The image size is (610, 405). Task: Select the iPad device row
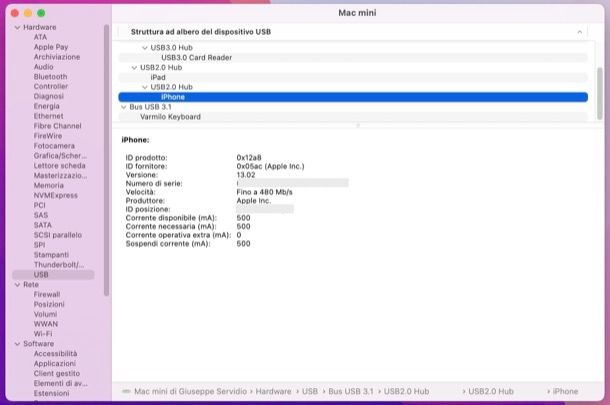click(x=353, y=77)
